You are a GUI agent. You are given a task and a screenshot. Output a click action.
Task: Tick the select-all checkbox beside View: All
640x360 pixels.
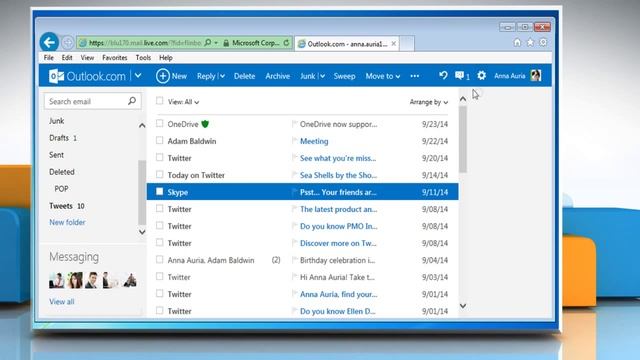[160, 101]
